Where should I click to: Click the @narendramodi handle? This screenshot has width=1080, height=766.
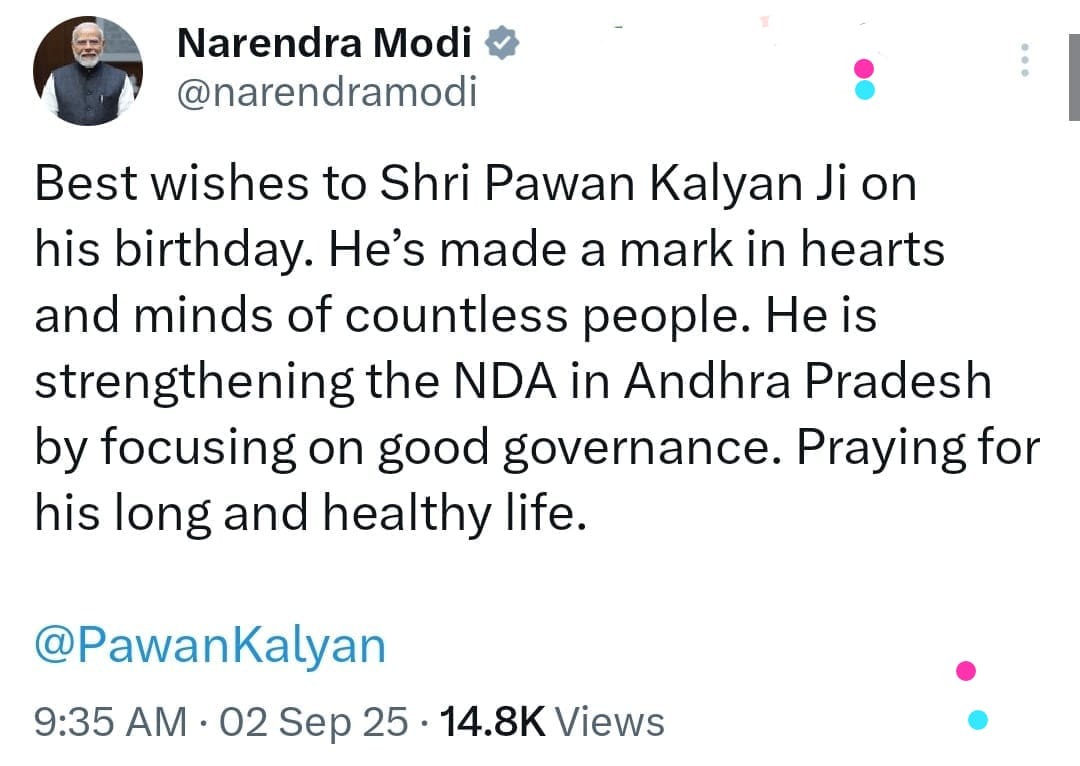coord(326,92)
